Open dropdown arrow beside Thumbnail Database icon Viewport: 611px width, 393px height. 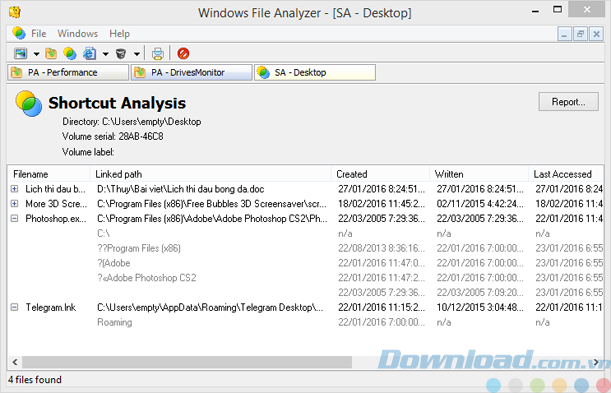tap(36, 54)
